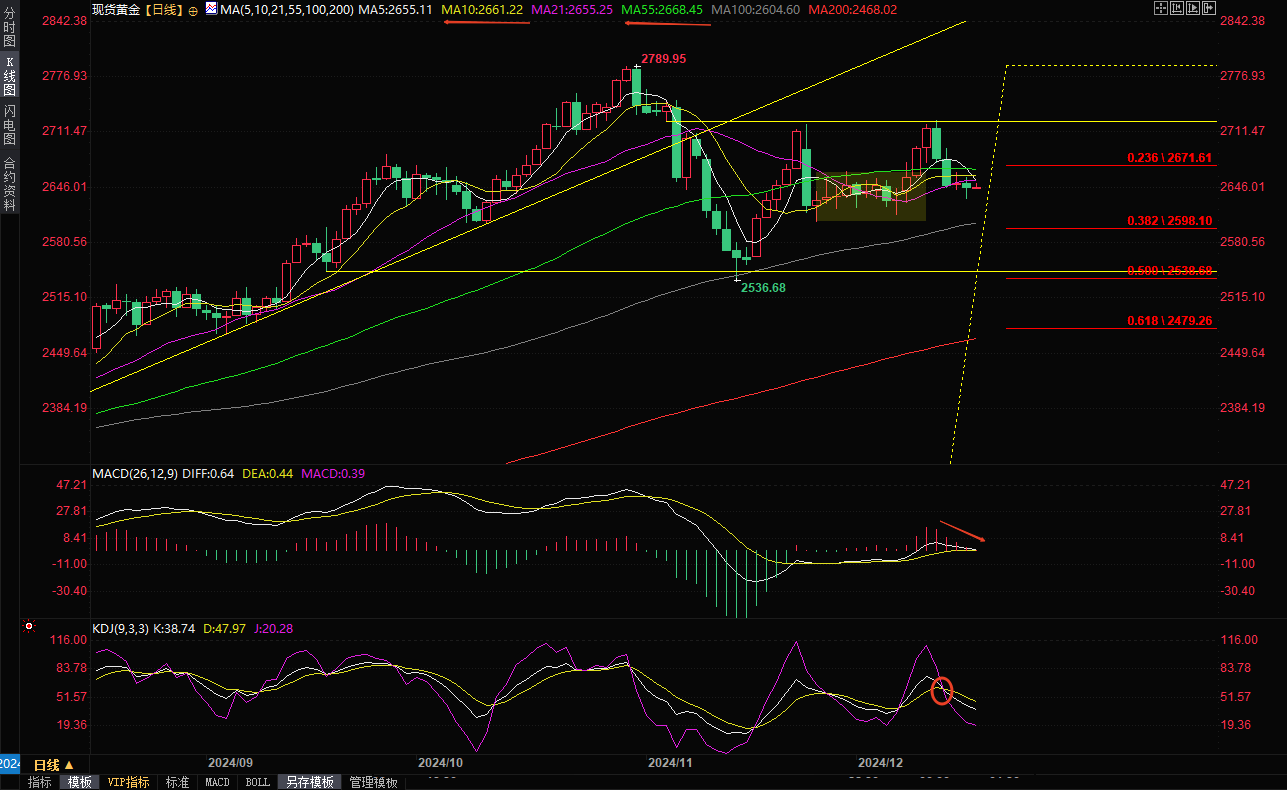1287x790 pixels.
Task: Click the MA21:2655.25 value
Action: (572, 9)
